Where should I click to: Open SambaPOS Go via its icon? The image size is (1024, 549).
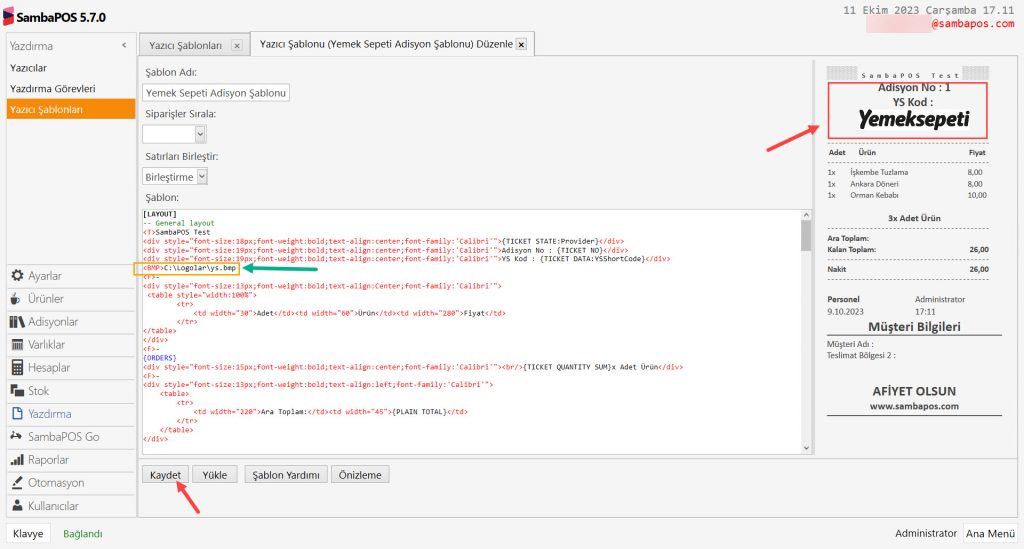pos(16,436)
